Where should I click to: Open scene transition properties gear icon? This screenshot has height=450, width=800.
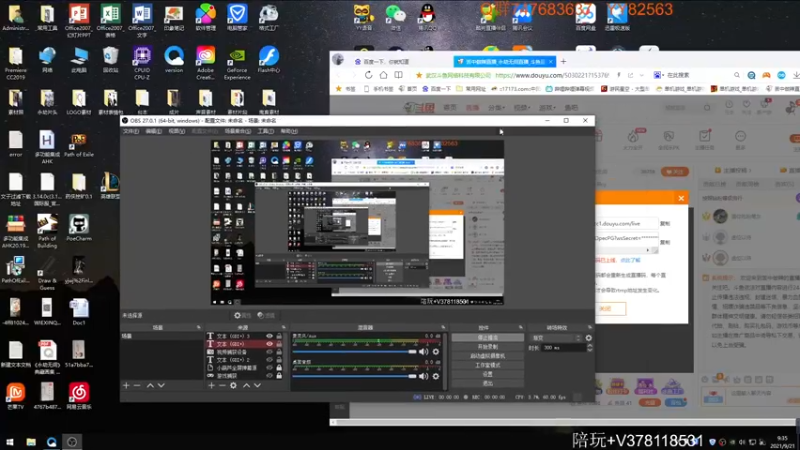pyautogui.click(x=589, y=338)
